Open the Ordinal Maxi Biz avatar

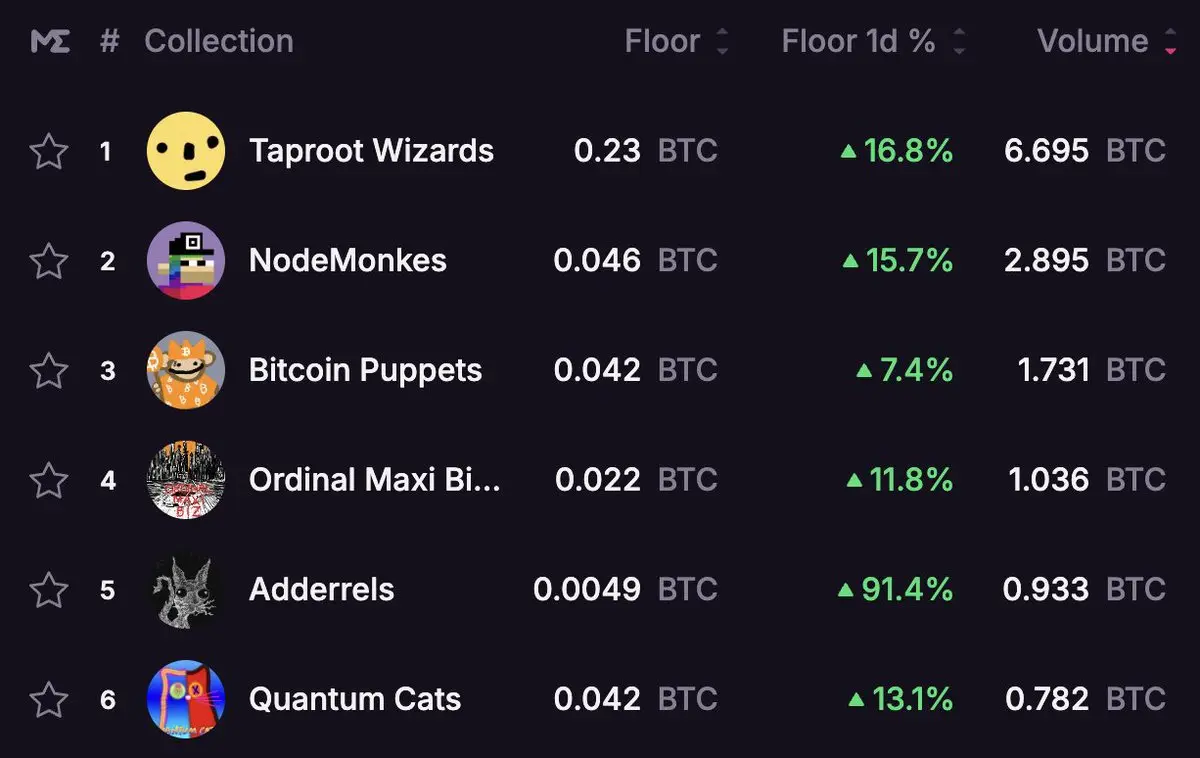click(186, 480)
